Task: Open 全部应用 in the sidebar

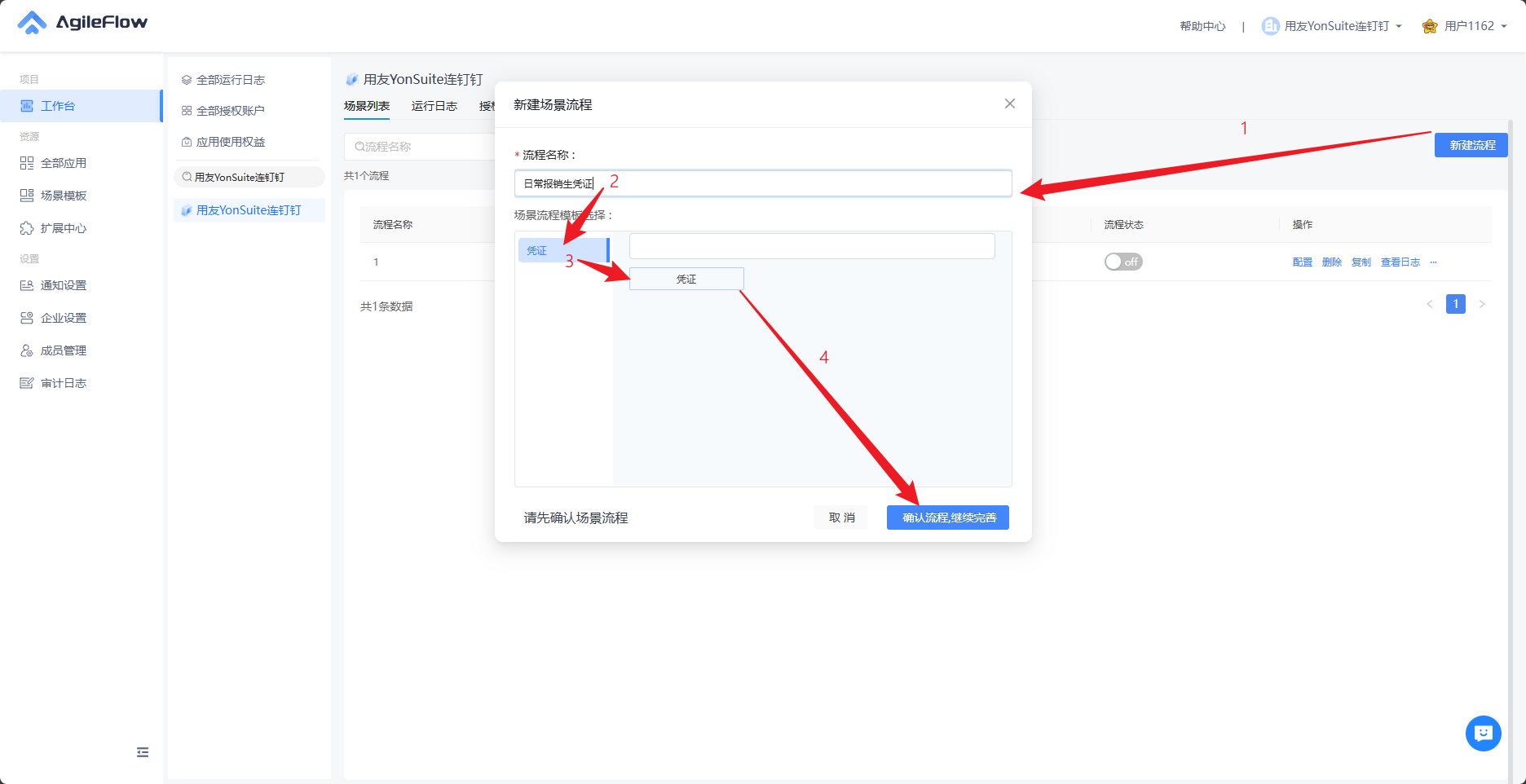Action: tap(64, 163)
